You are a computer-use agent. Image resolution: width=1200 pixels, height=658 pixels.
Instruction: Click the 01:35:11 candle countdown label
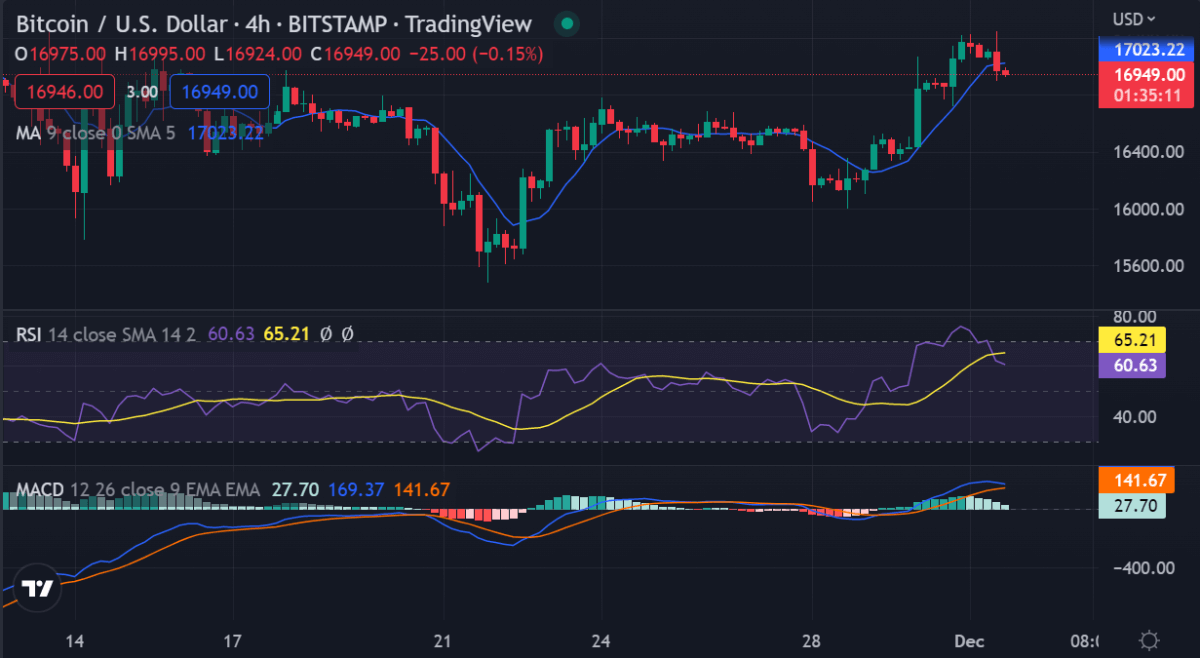pos(1148,96)
